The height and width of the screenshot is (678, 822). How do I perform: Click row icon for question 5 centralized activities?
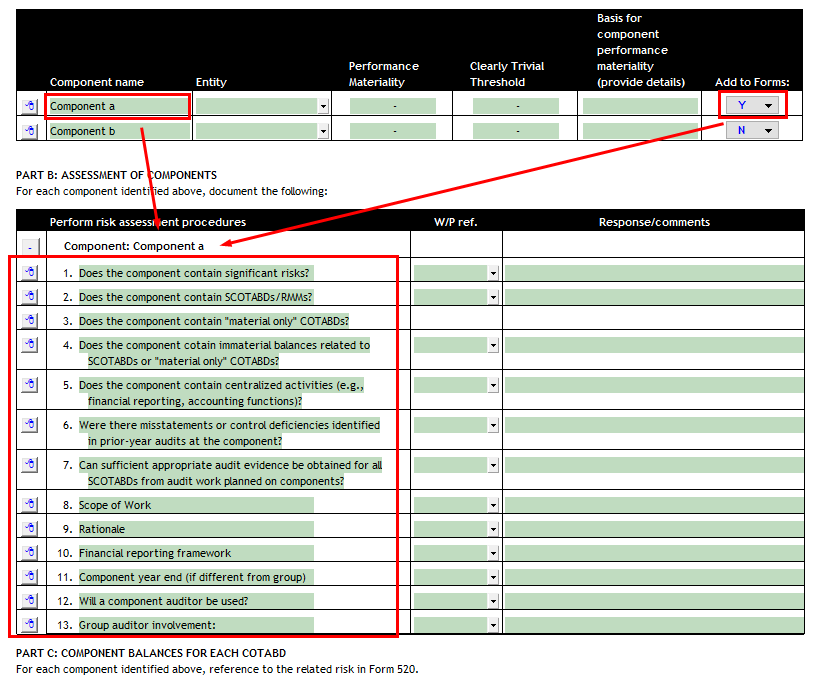[30, 384]
